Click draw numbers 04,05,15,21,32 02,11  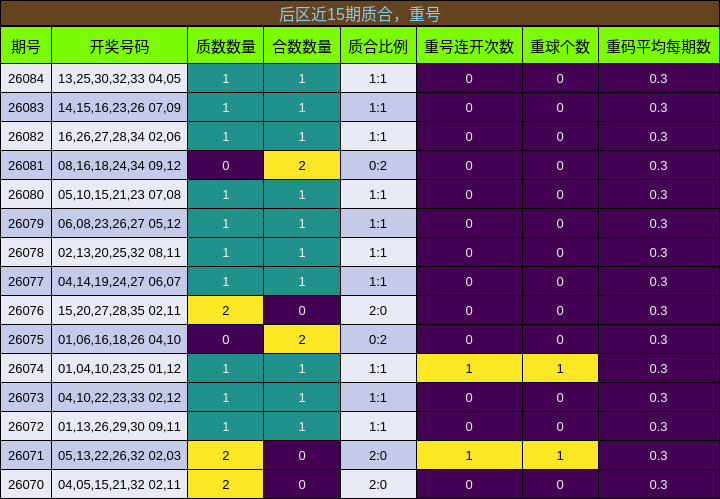[119, 484]
